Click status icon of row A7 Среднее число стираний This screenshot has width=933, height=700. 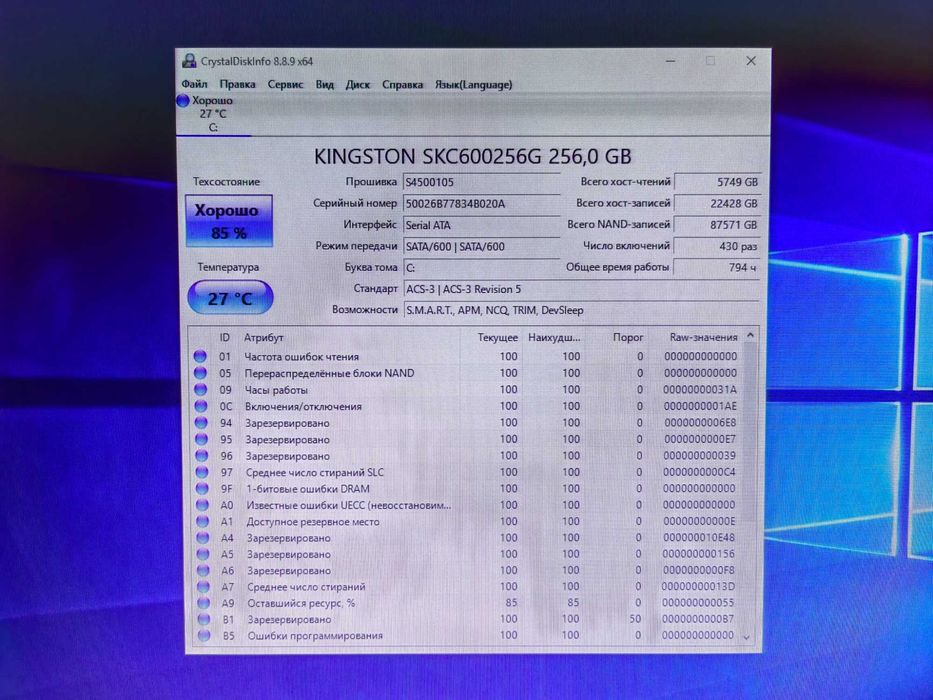point(203,587)
